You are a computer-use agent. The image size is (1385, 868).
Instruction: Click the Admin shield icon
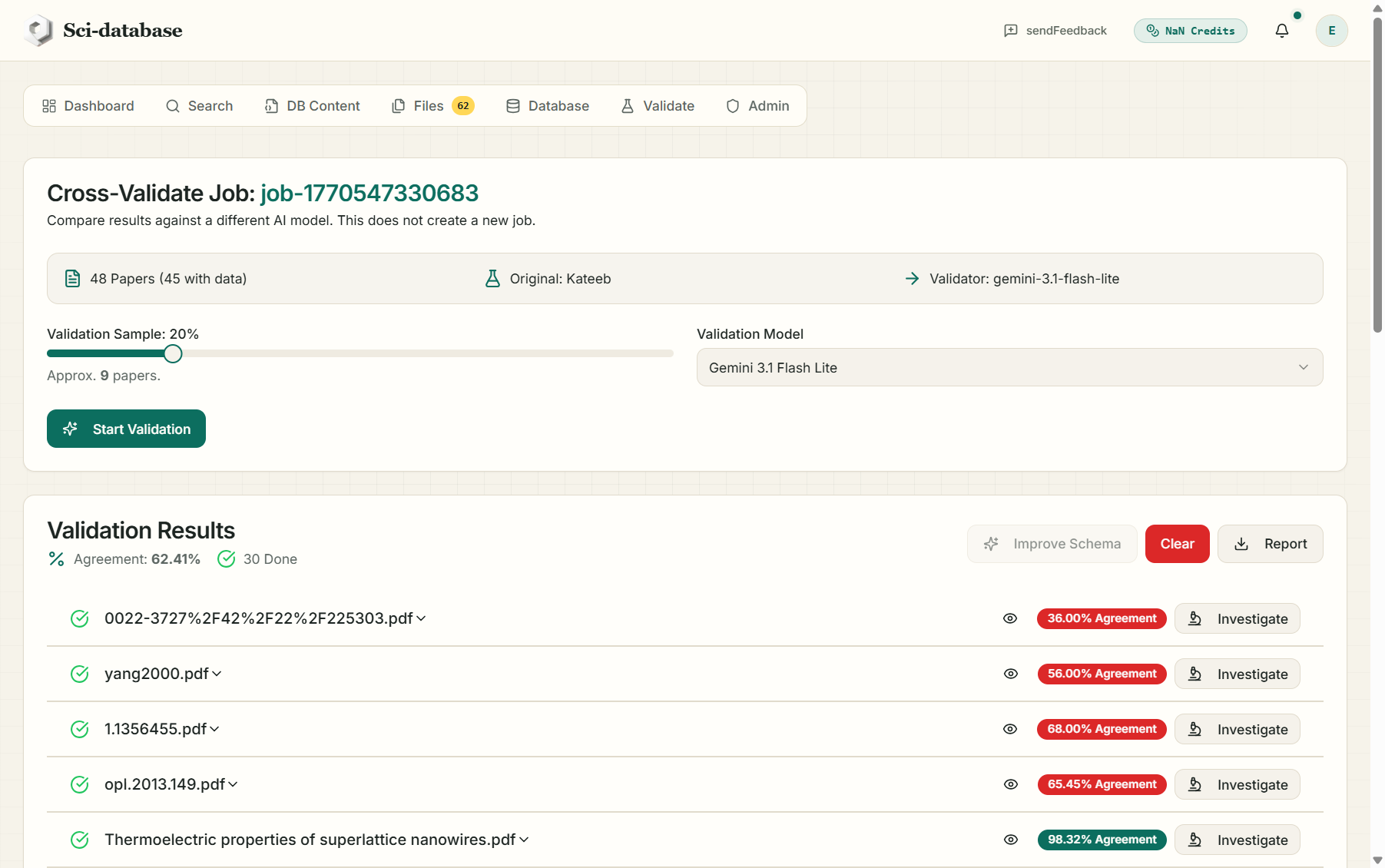(x=733, y=106)
